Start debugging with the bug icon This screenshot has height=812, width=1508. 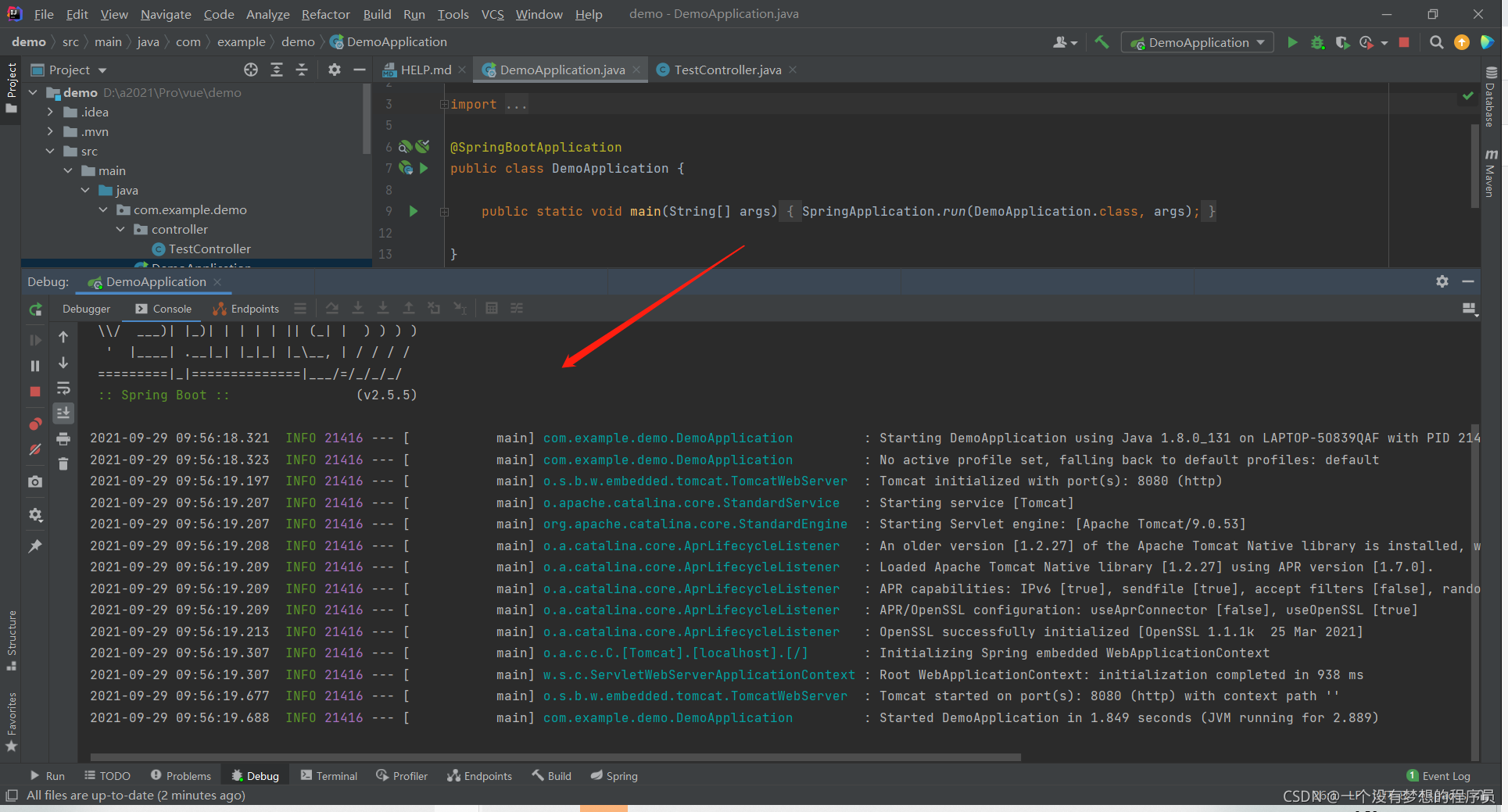[1318, 42]
